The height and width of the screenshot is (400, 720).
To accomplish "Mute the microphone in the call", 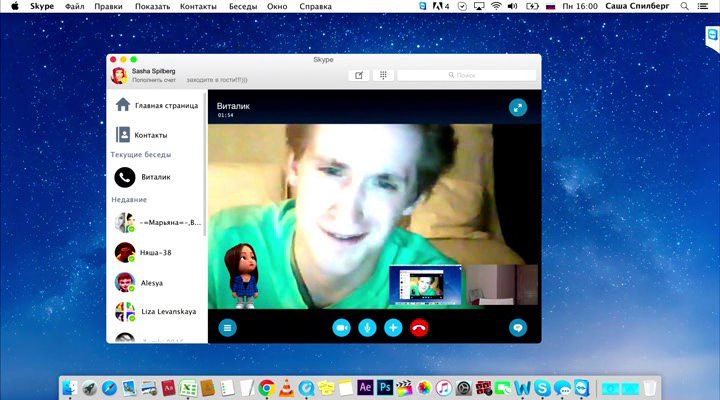I will tap(367, 327).
